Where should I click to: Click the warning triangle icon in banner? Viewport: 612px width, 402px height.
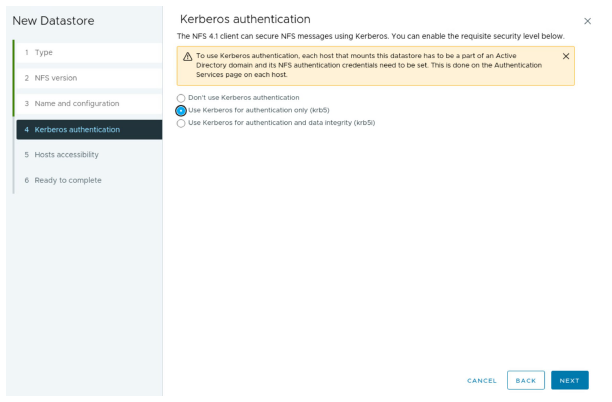(187, 56)
